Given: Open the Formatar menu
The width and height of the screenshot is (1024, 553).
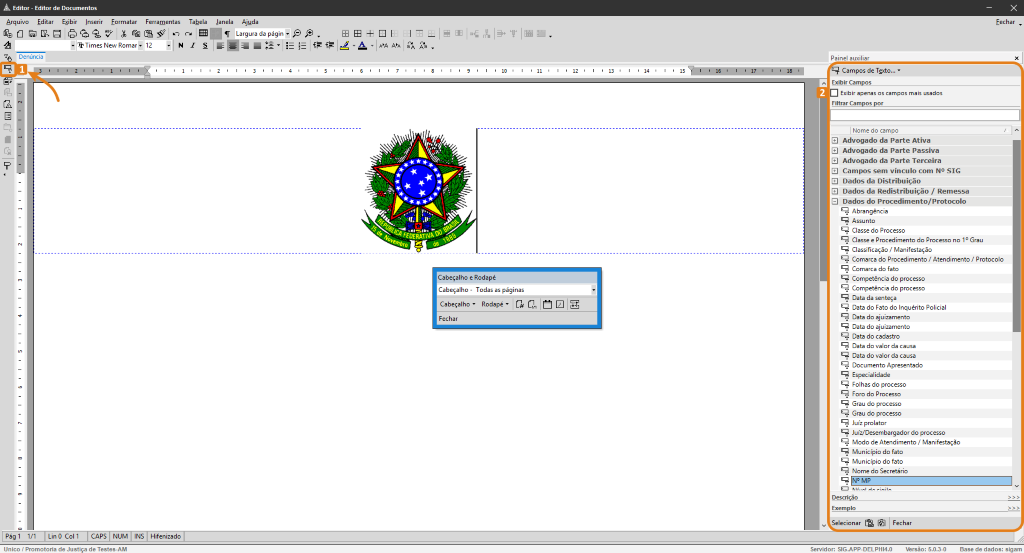Looking at the screenshot, I should tap(124, 22).
